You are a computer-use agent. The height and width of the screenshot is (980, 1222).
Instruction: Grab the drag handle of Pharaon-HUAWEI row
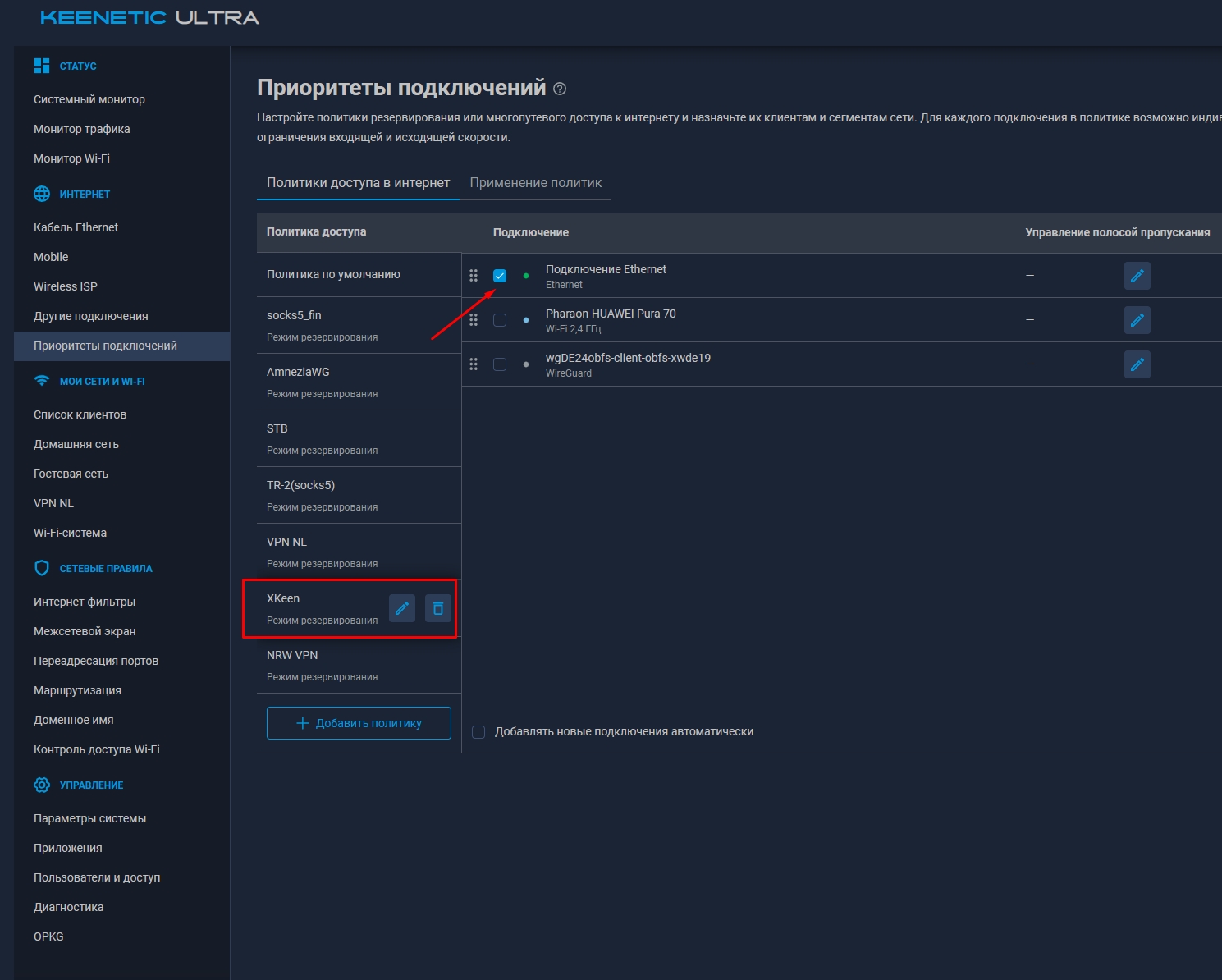pyautogui.click(x=474, y=320)
